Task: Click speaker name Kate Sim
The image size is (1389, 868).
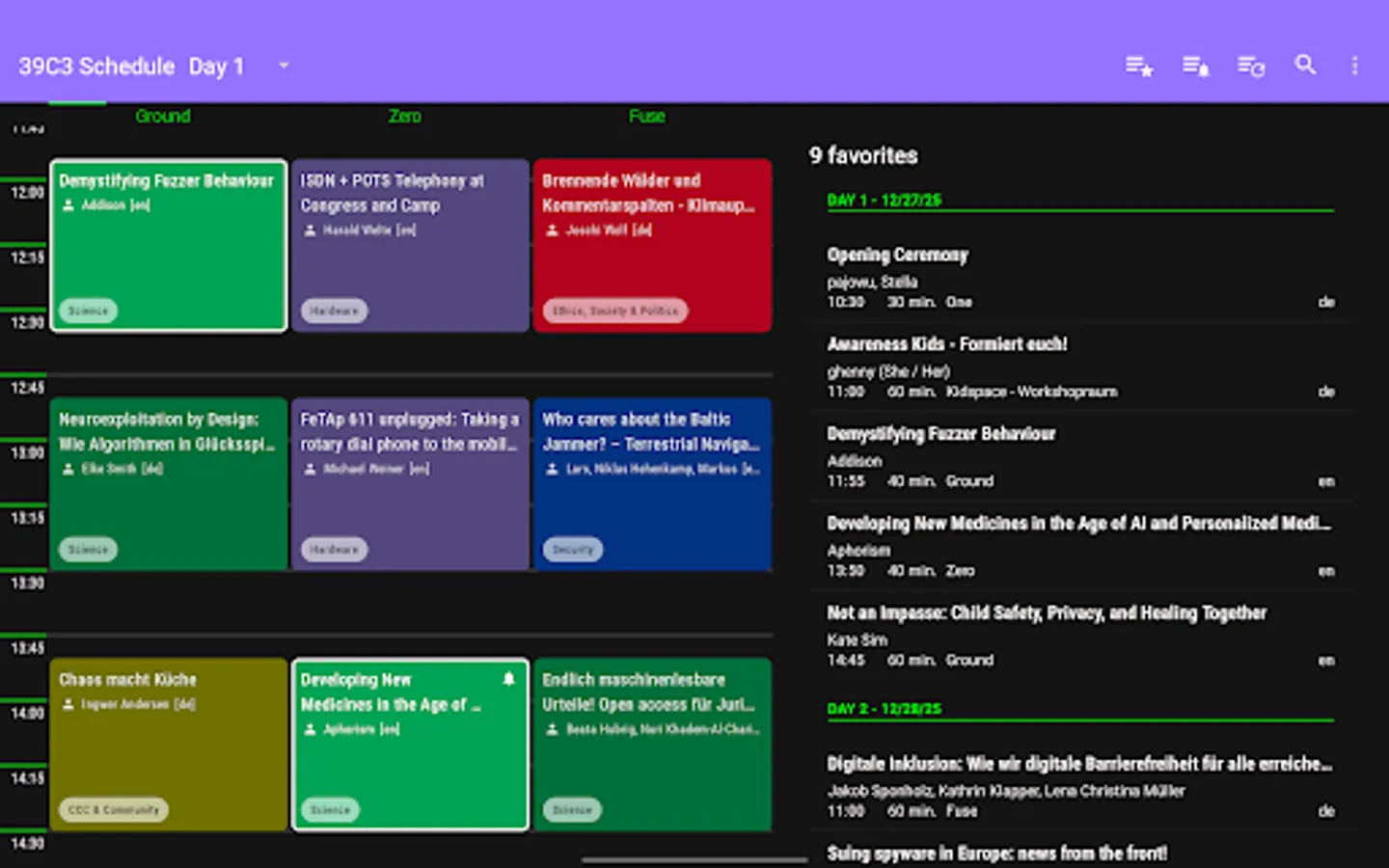Action: [x=857, y=639]
